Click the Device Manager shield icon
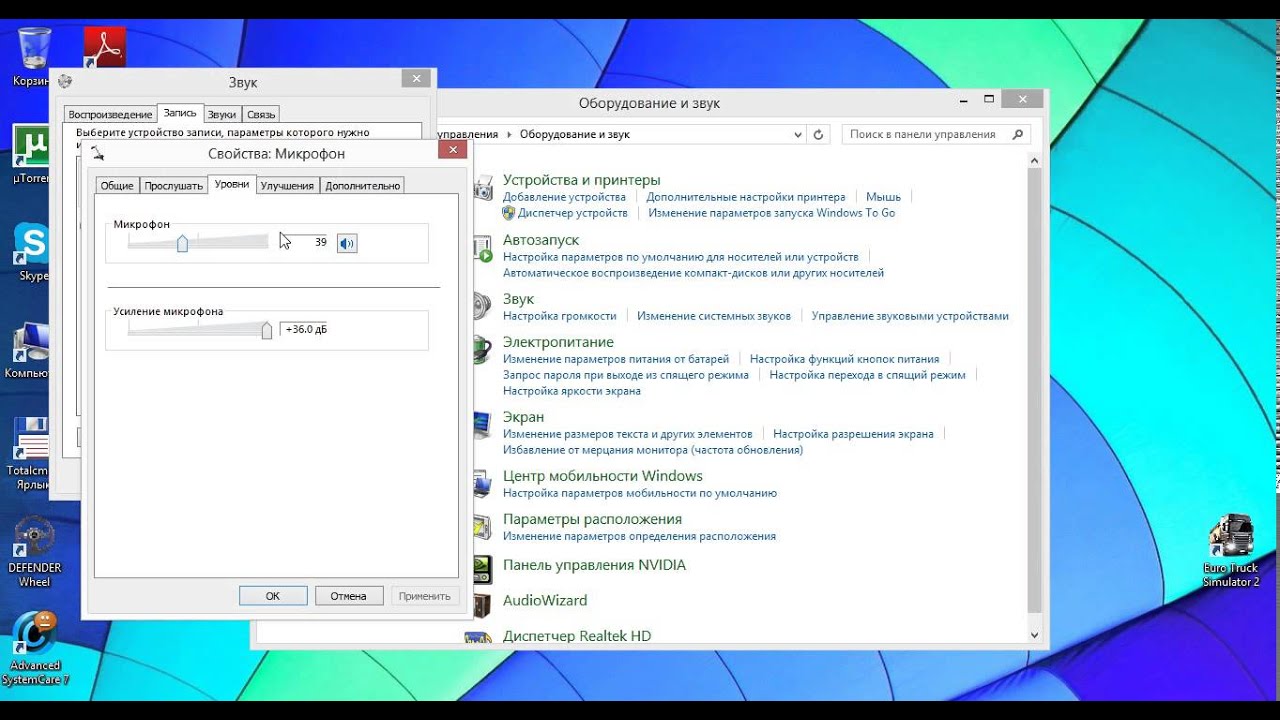 tap(509, 213)
